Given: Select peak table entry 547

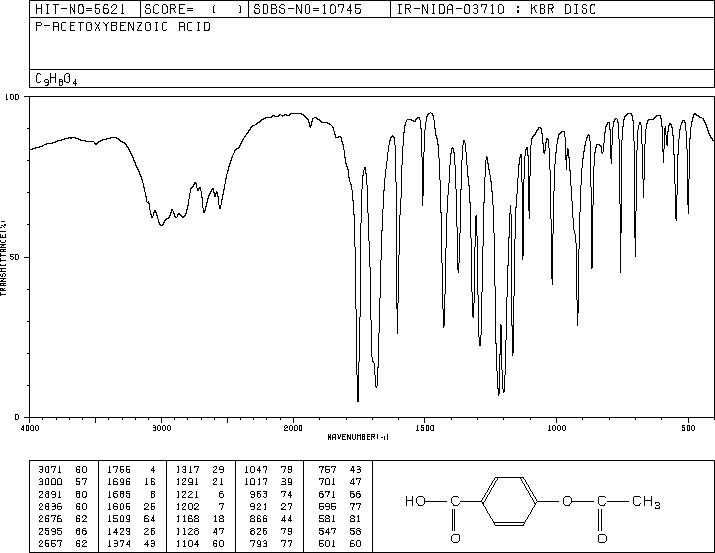Looking at the screenshot, I should pos(327,532).
